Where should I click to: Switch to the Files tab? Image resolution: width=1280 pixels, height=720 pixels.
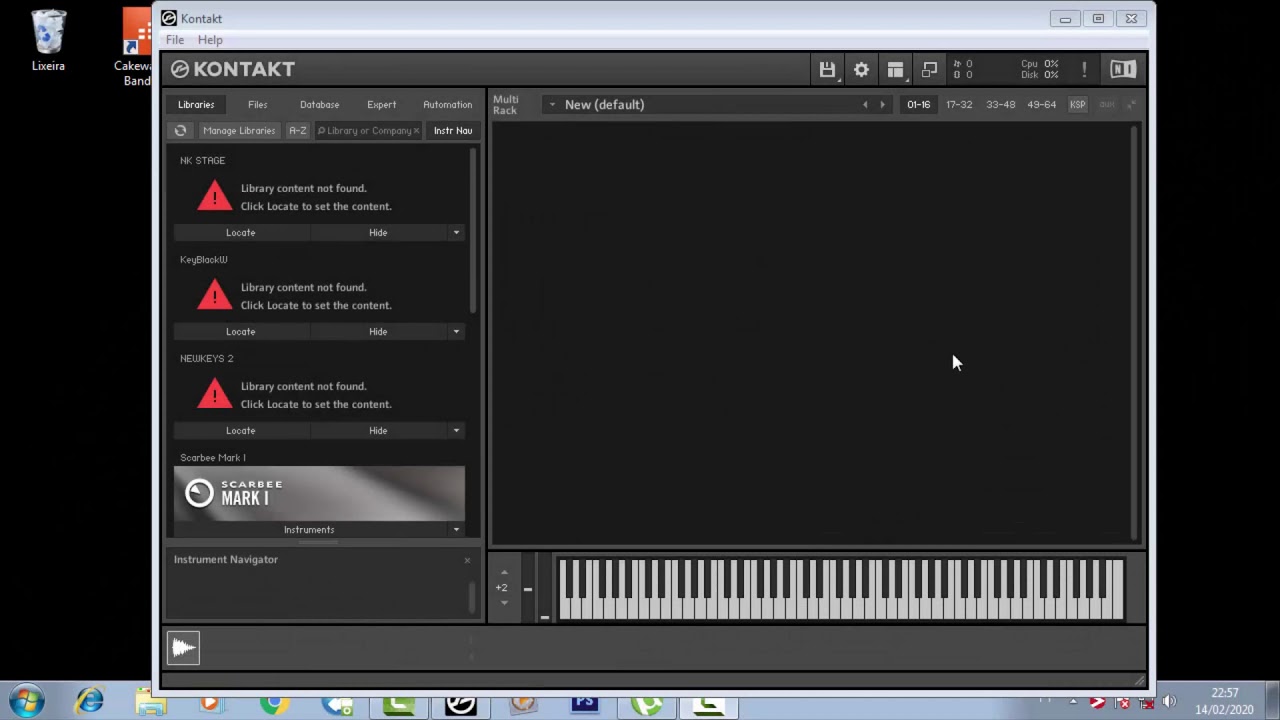pos(257,104)
